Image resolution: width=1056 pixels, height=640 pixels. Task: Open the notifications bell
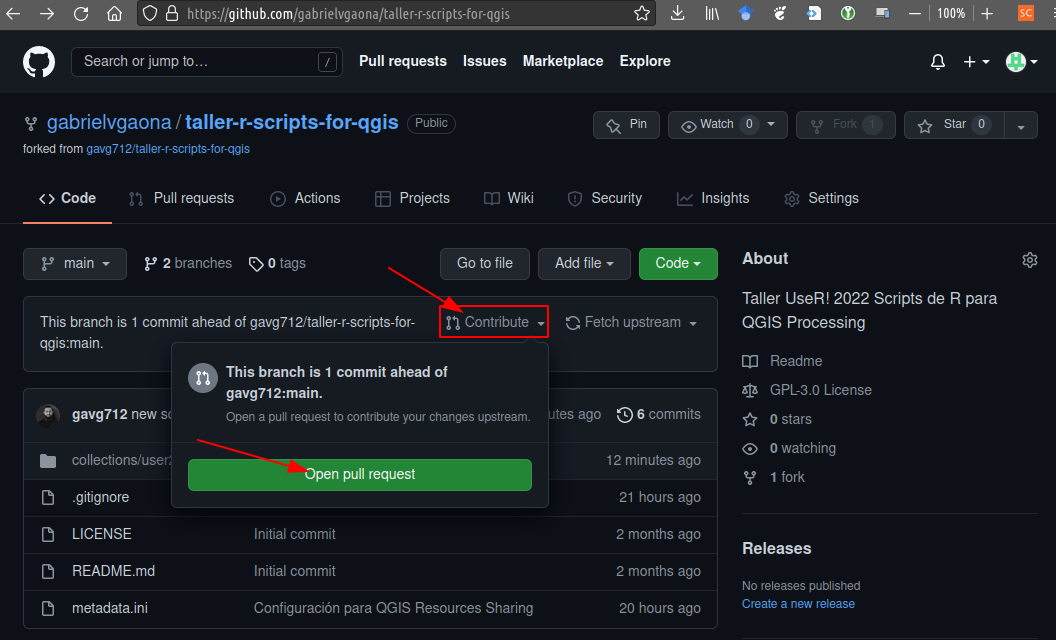(937, 61)
